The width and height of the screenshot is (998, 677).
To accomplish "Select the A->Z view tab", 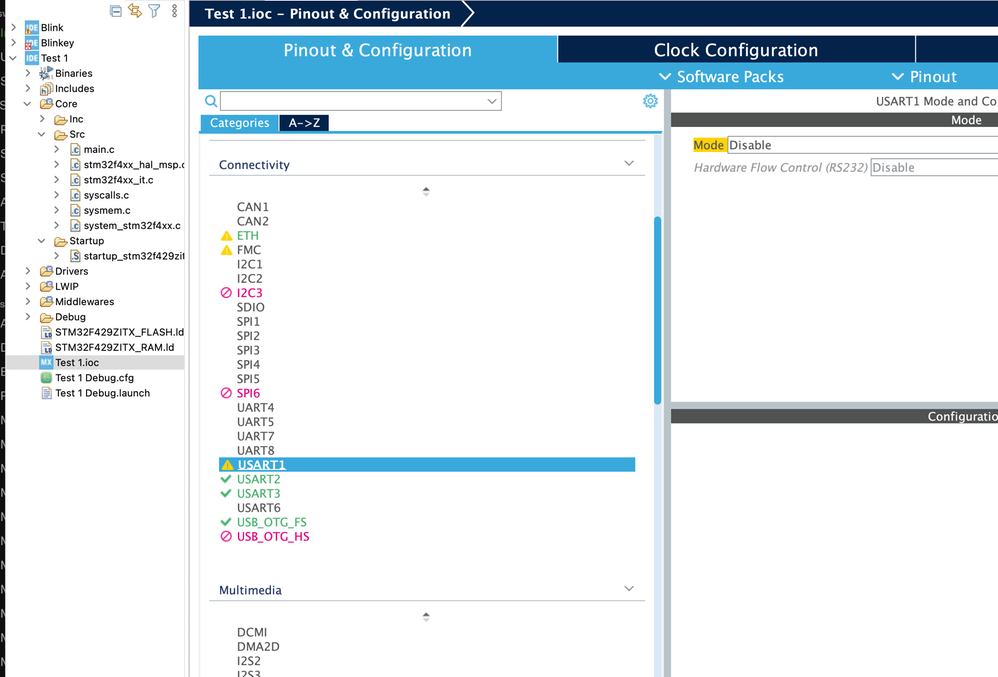I will tap(304, 123).
